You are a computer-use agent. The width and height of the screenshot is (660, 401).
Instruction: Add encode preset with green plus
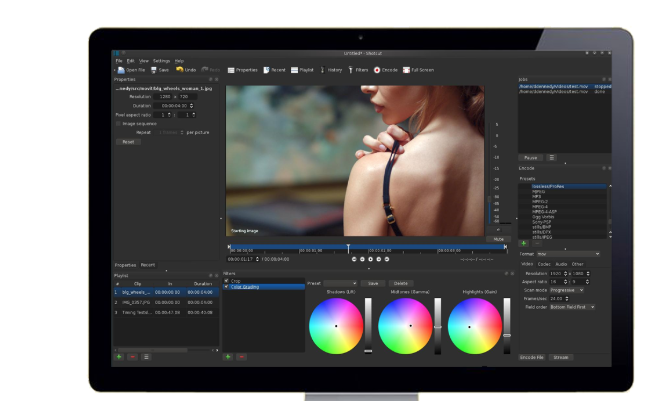click(x=524, y=244)
